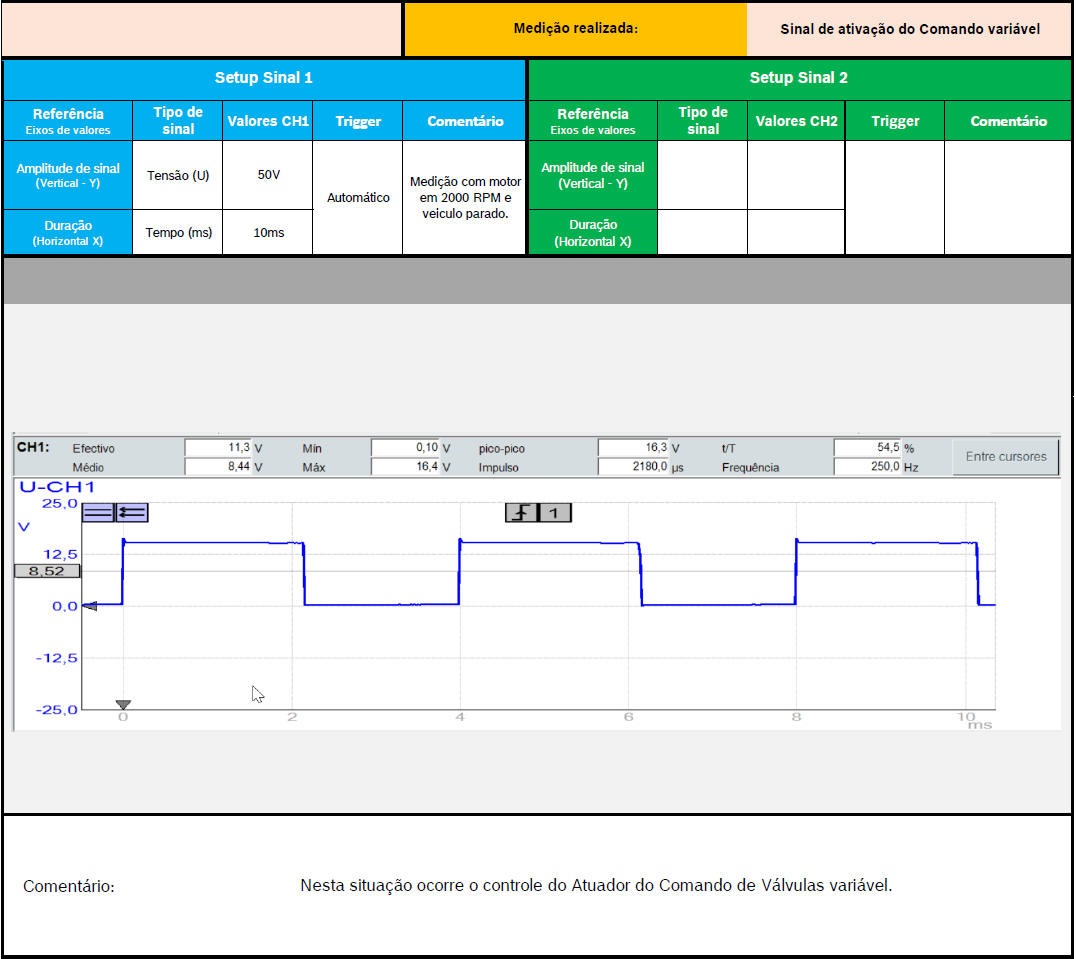Click the horizontal cursor lines icon
Image resolution: width=1076 pixels, height=959 pixels.
pos(98,513)
